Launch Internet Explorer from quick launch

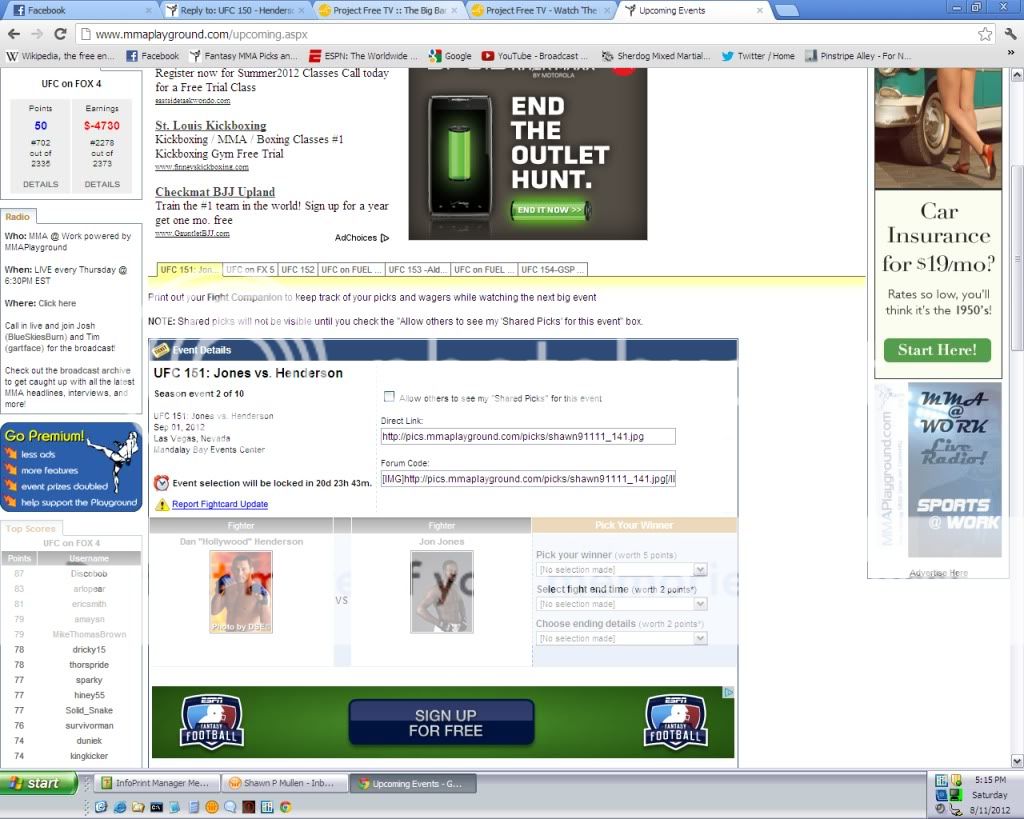tap(120, 807)
